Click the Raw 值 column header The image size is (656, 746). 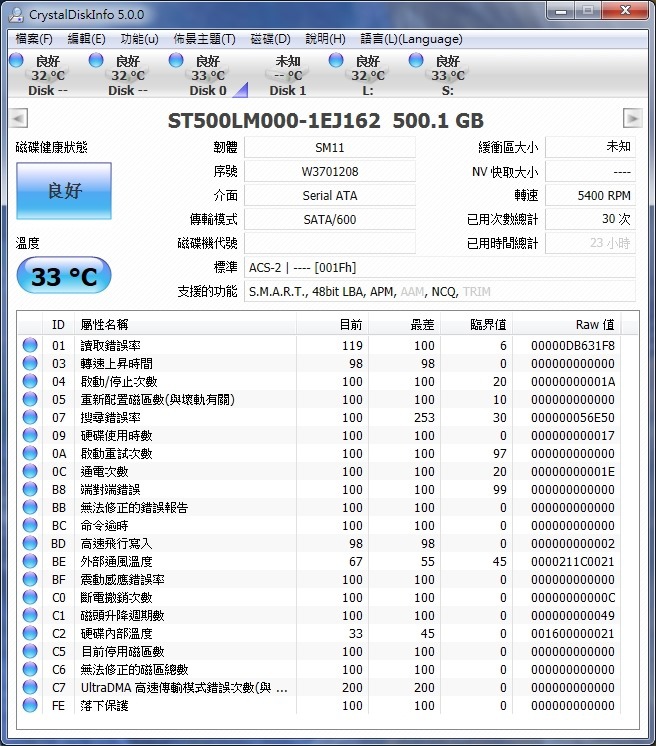coord(567,324)
